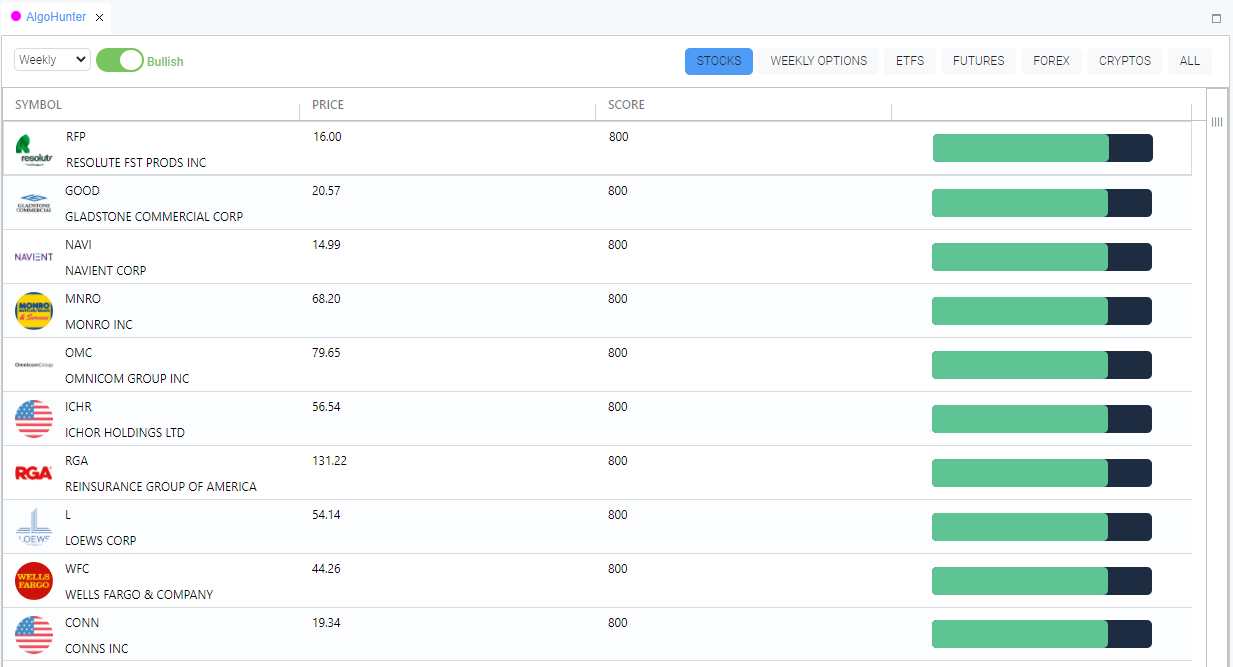Switch to CRYPTOS filter
This screenshot has width=1233, height=667.
[1125, 61]
